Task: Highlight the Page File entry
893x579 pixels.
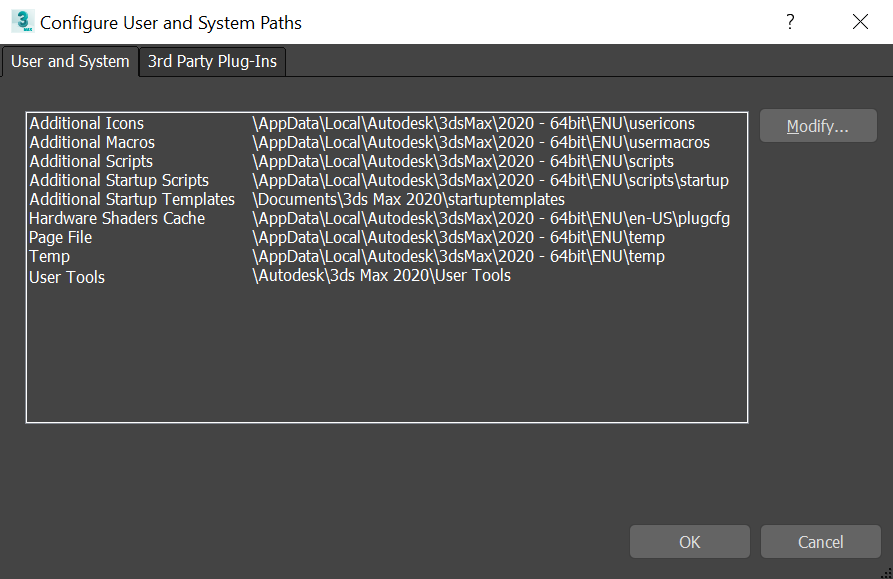Action: coord(61,238)
